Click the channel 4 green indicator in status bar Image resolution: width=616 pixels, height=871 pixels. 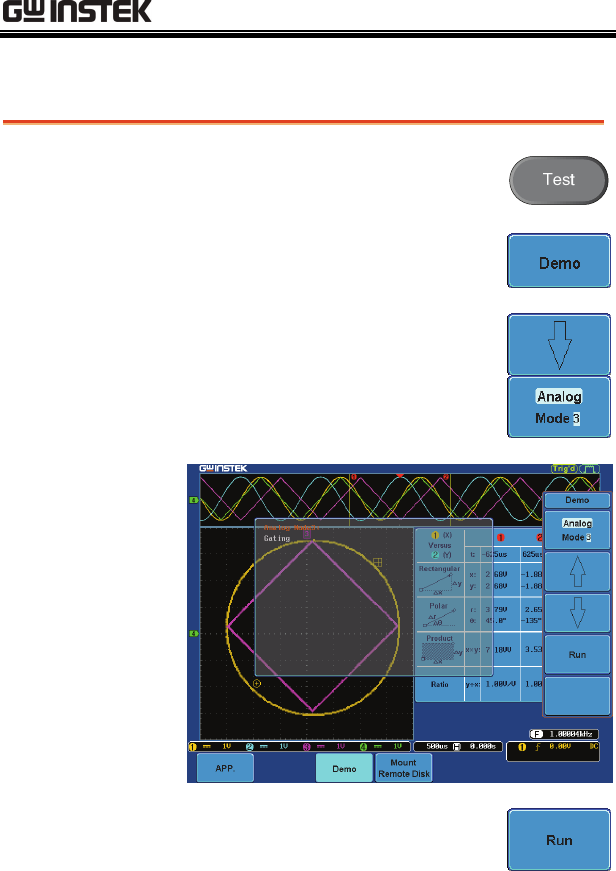click(363, 747)
